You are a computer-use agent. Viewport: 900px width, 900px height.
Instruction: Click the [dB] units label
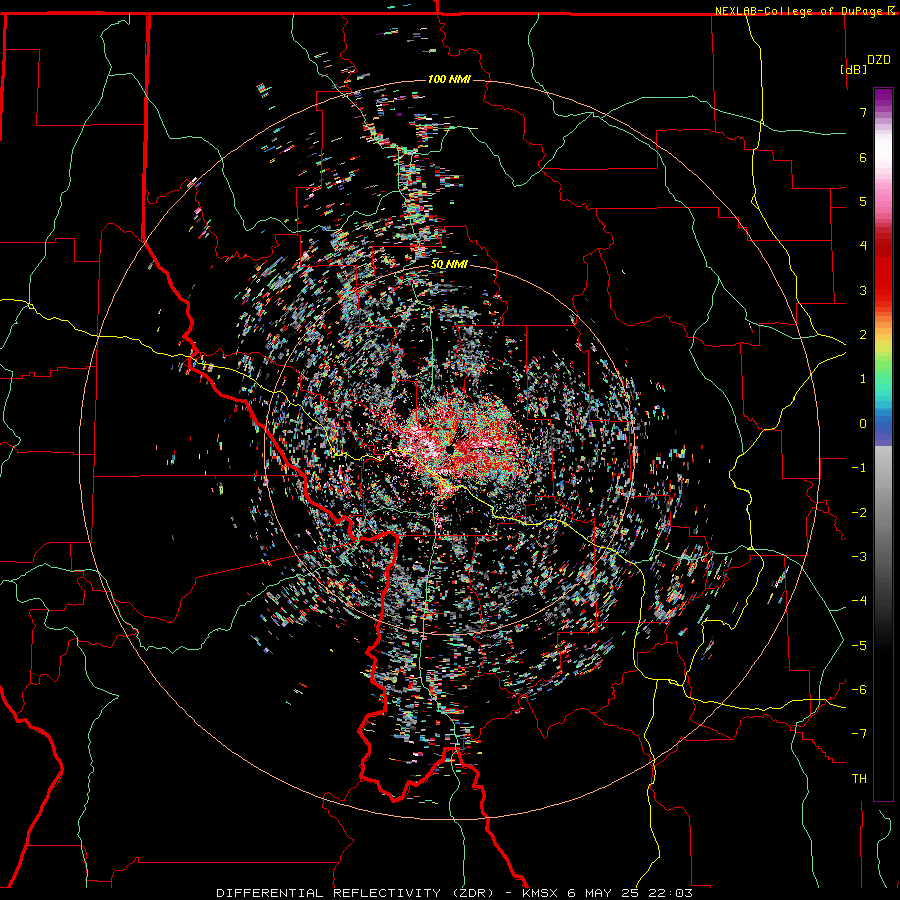(854, 69)
